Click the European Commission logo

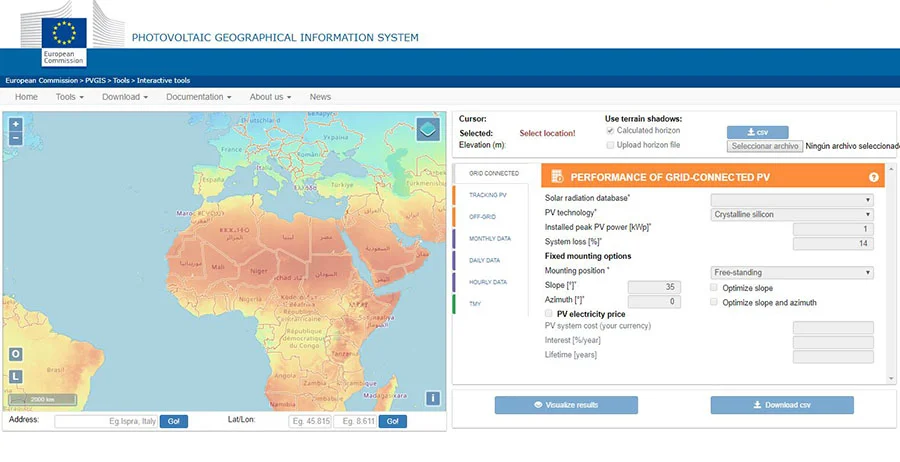point(64,41)
